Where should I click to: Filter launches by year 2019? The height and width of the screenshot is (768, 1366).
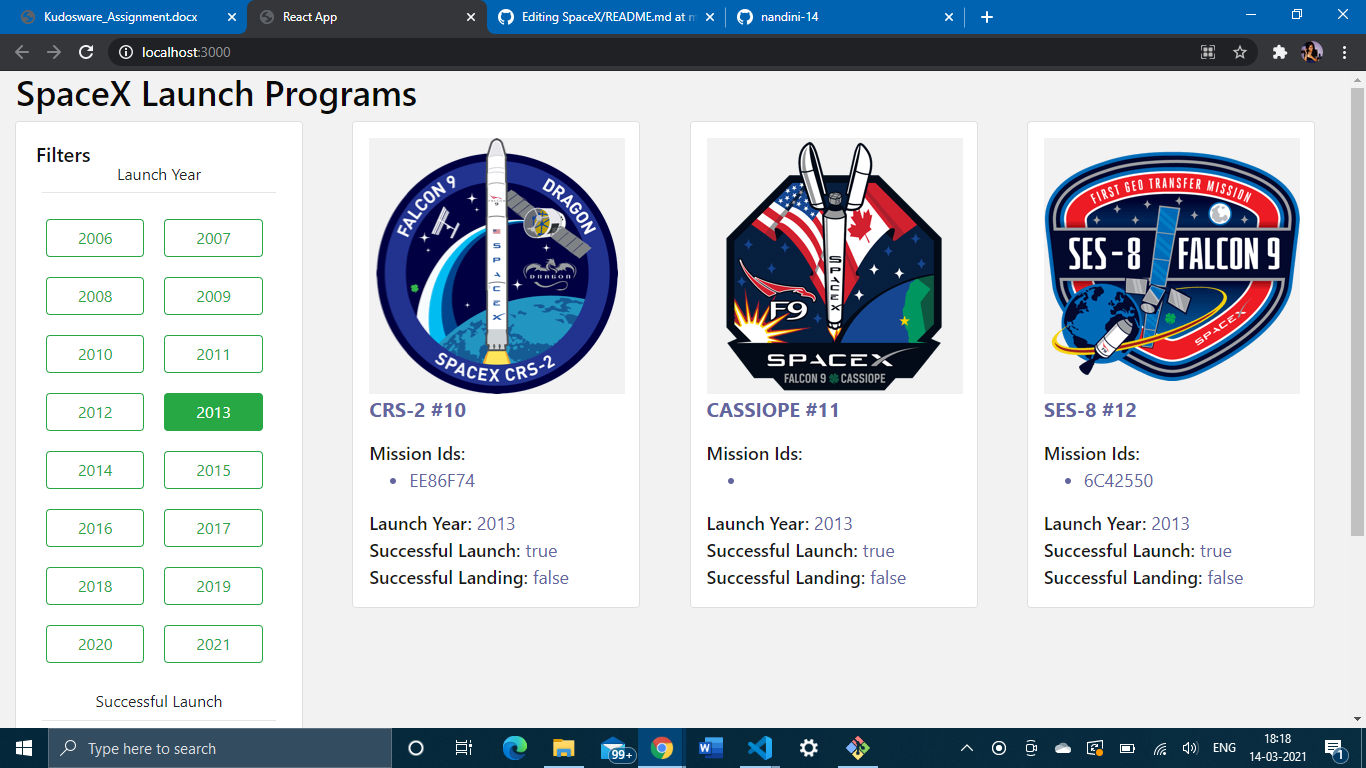pos(213,586)
